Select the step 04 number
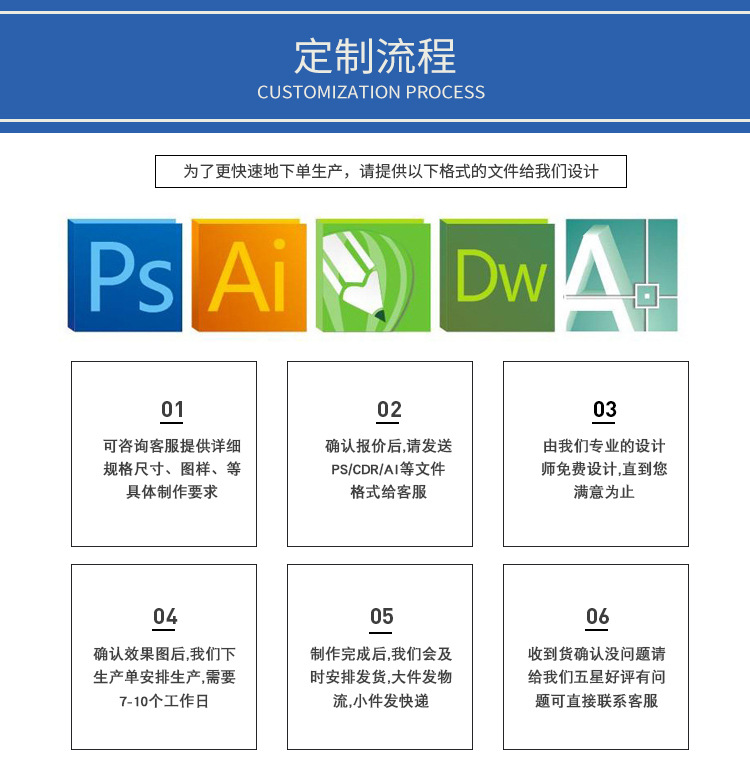This screenshot has width=750, height=769. pyautogui.click(x=165, y=617)
